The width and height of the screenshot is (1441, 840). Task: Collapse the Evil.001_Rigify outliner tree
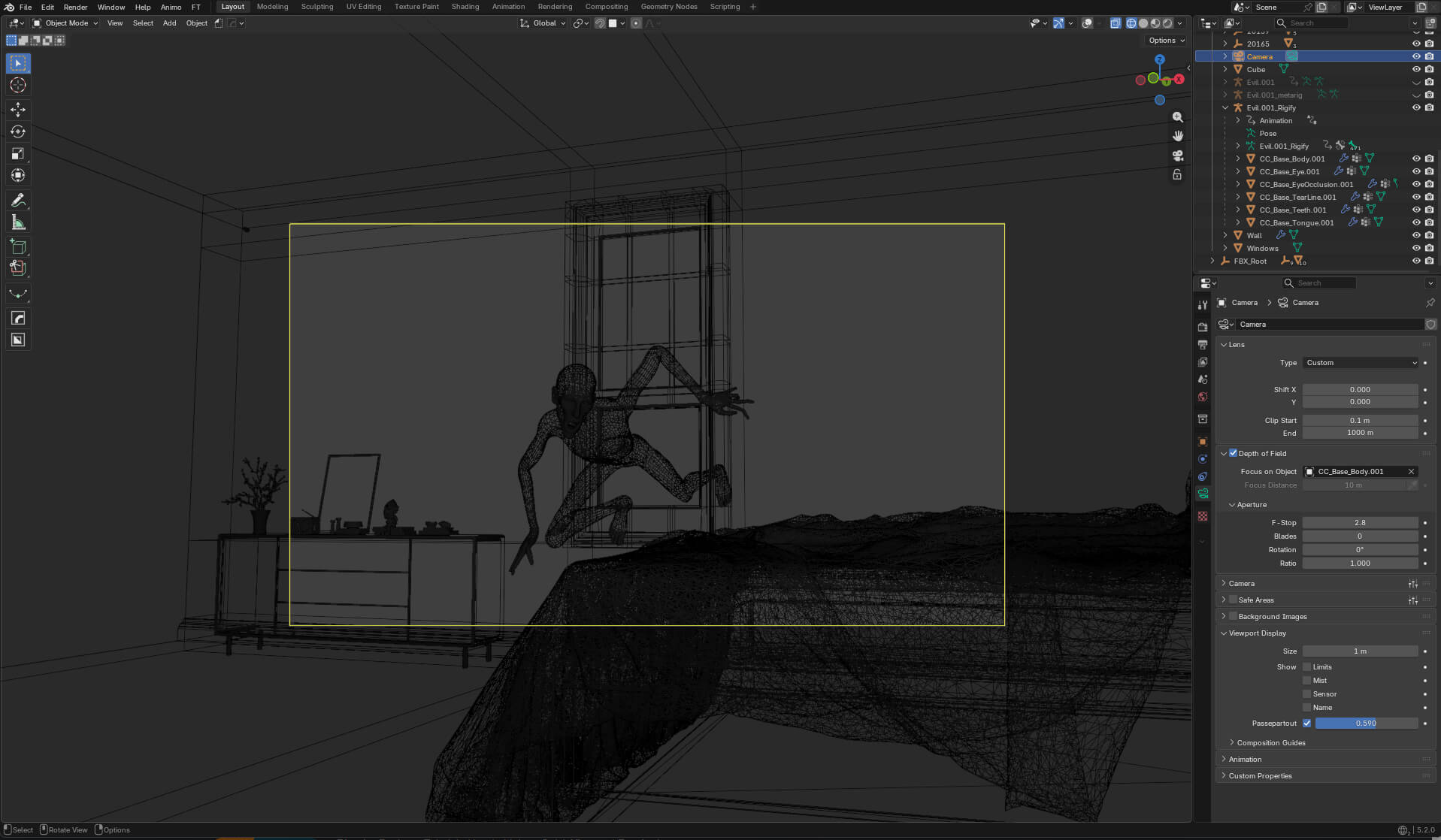(x=1225, y=107)
